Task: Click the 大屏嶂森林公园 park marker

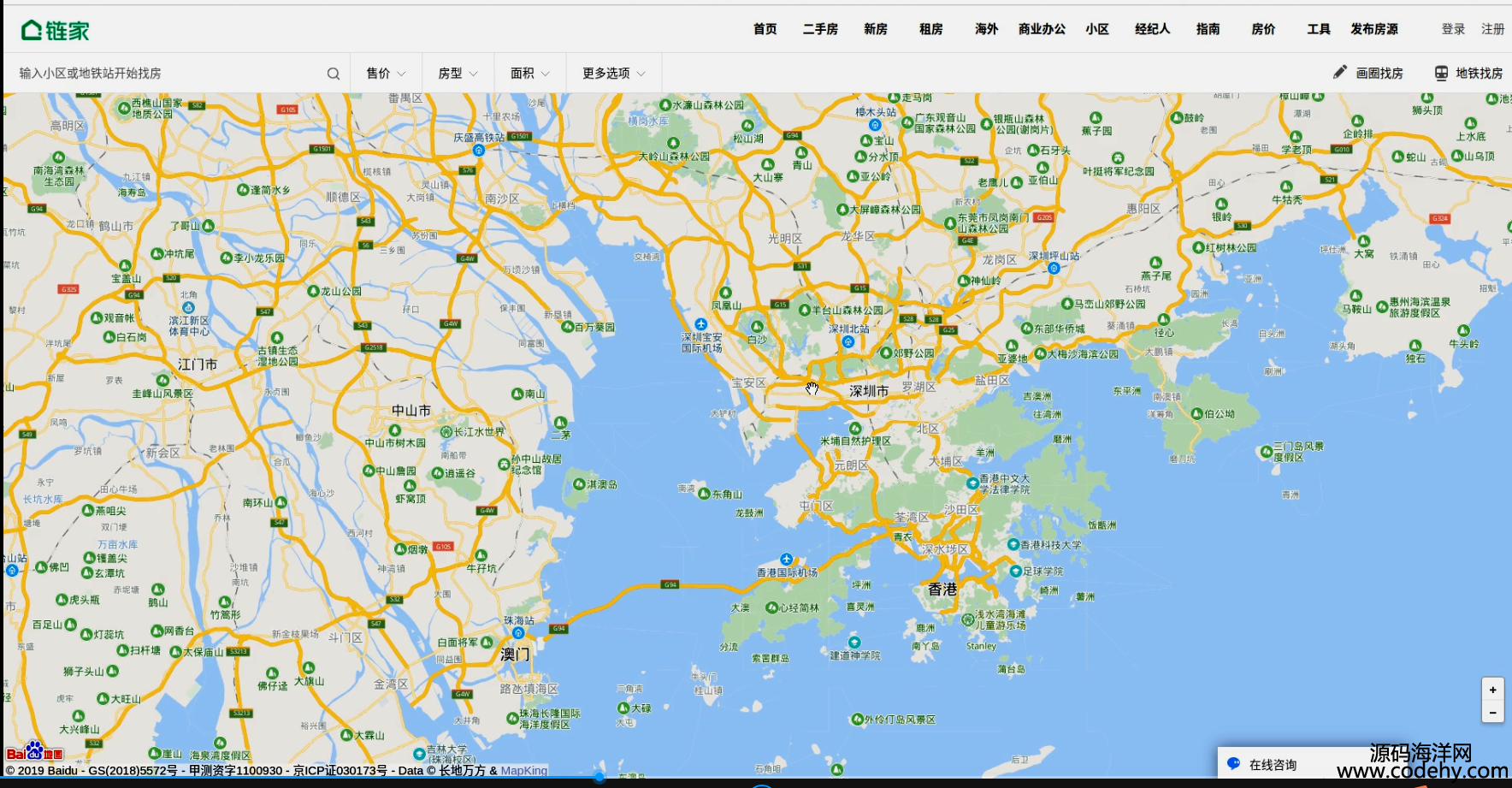Action: pyautogui.click(x=842, y=209)
